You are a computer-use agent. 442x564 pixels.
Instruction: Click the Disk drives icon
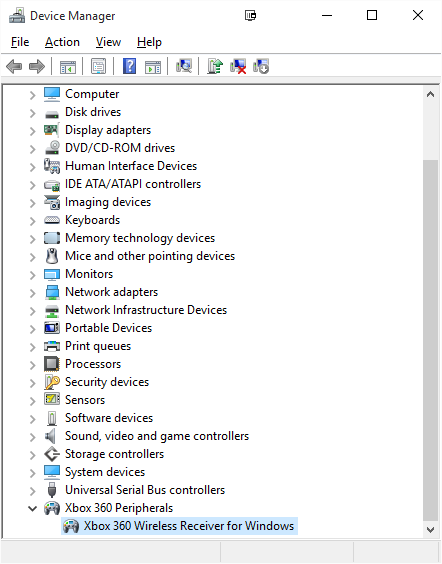tap(52, 114)
